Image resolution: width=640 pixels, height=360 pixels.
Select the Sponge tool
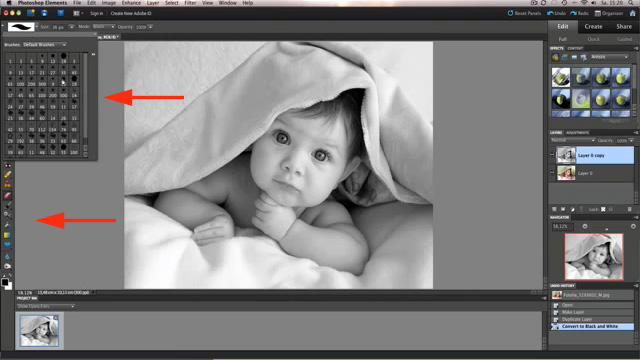[x=7, y=267]
